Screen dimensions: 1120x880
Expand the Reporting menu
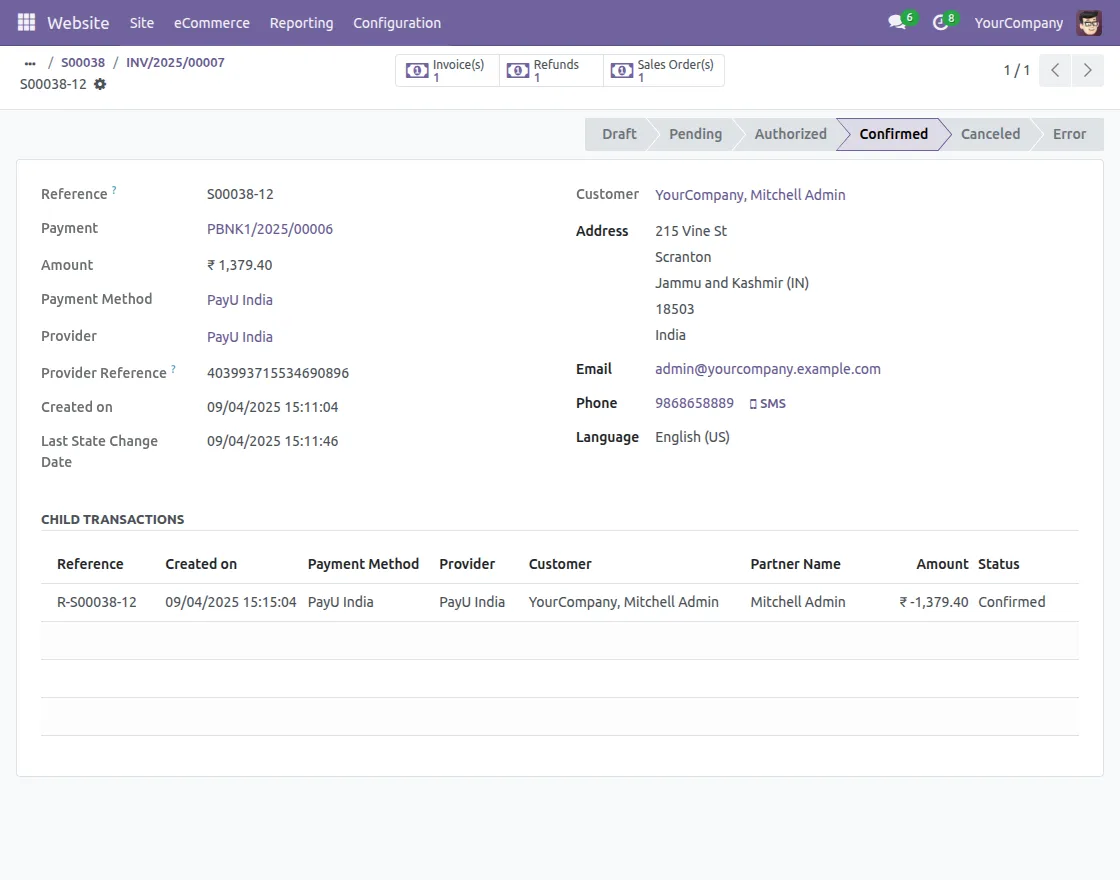click(301, 22)
